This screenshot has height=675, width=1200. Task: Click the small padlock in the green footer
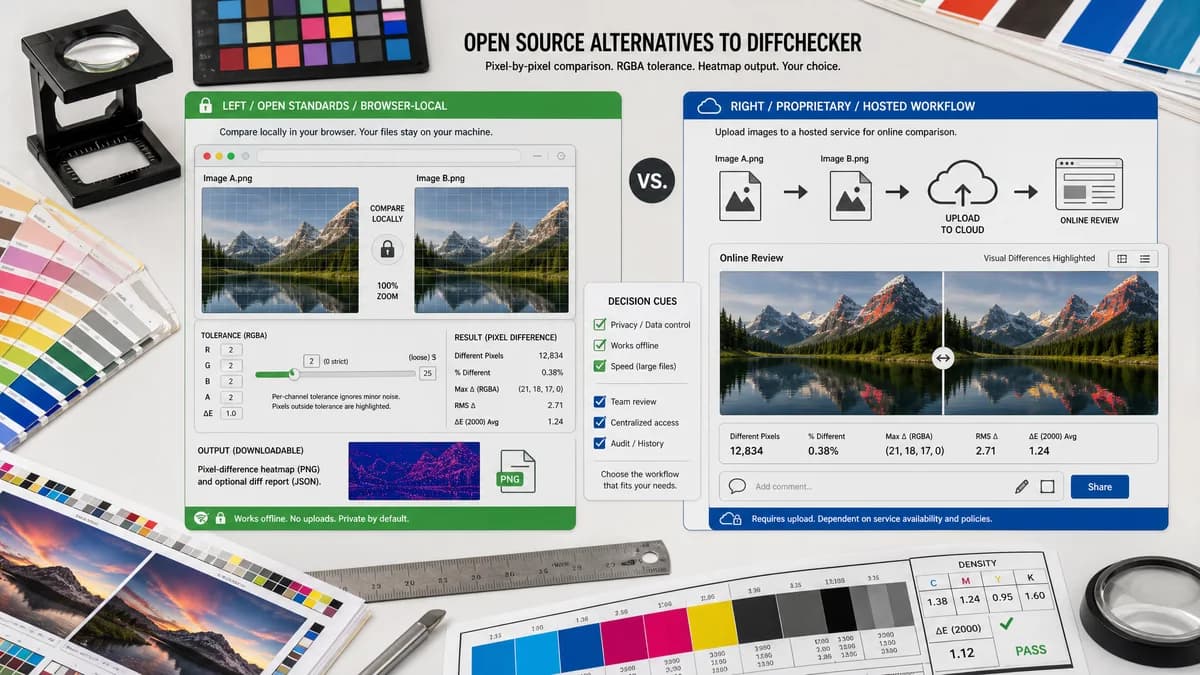(x=219, y=518)
